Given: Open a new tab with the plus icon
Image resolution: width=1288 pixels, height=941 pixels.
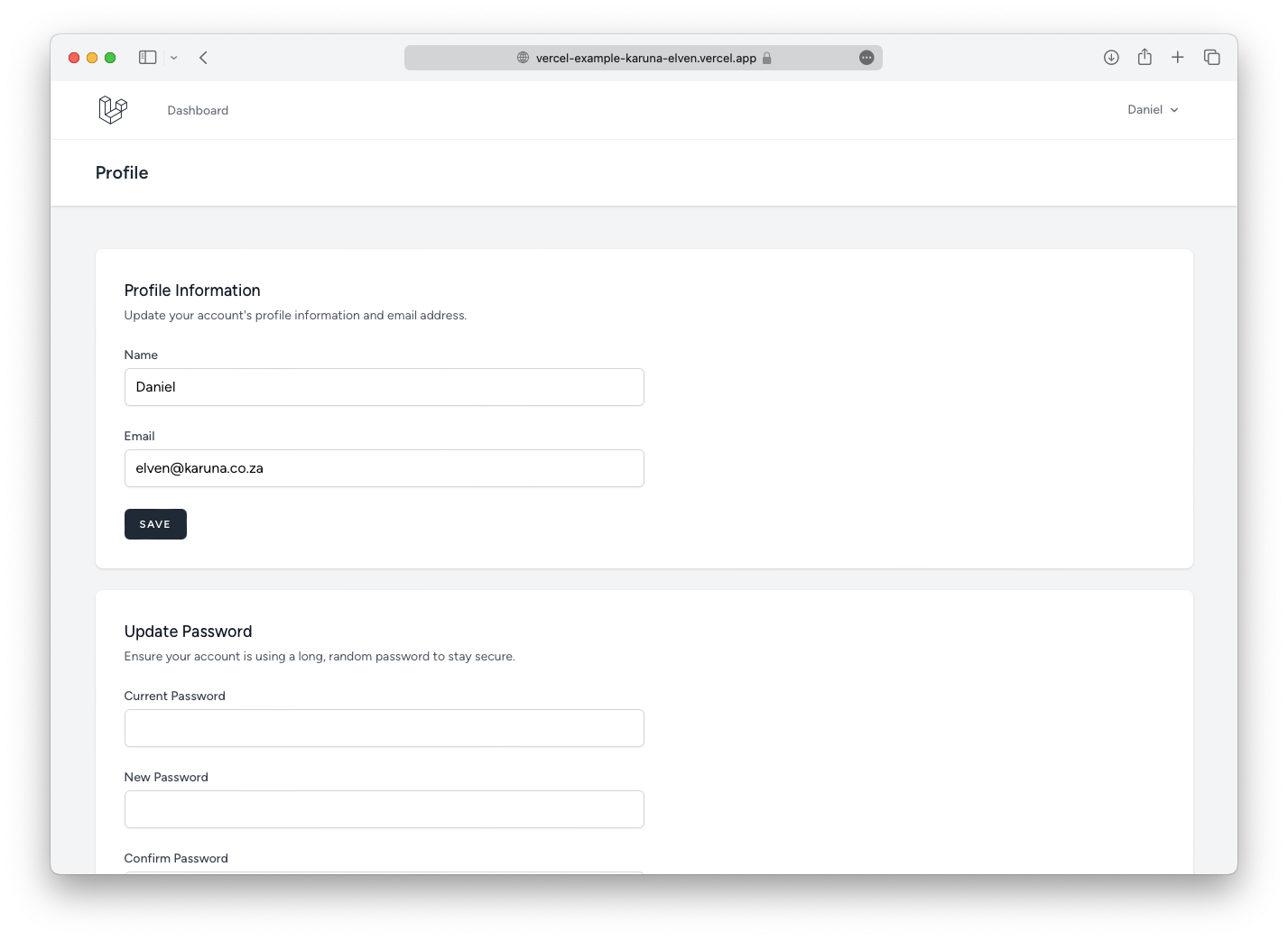Looking at the screenshot, I should click(x=1178, y=57).
